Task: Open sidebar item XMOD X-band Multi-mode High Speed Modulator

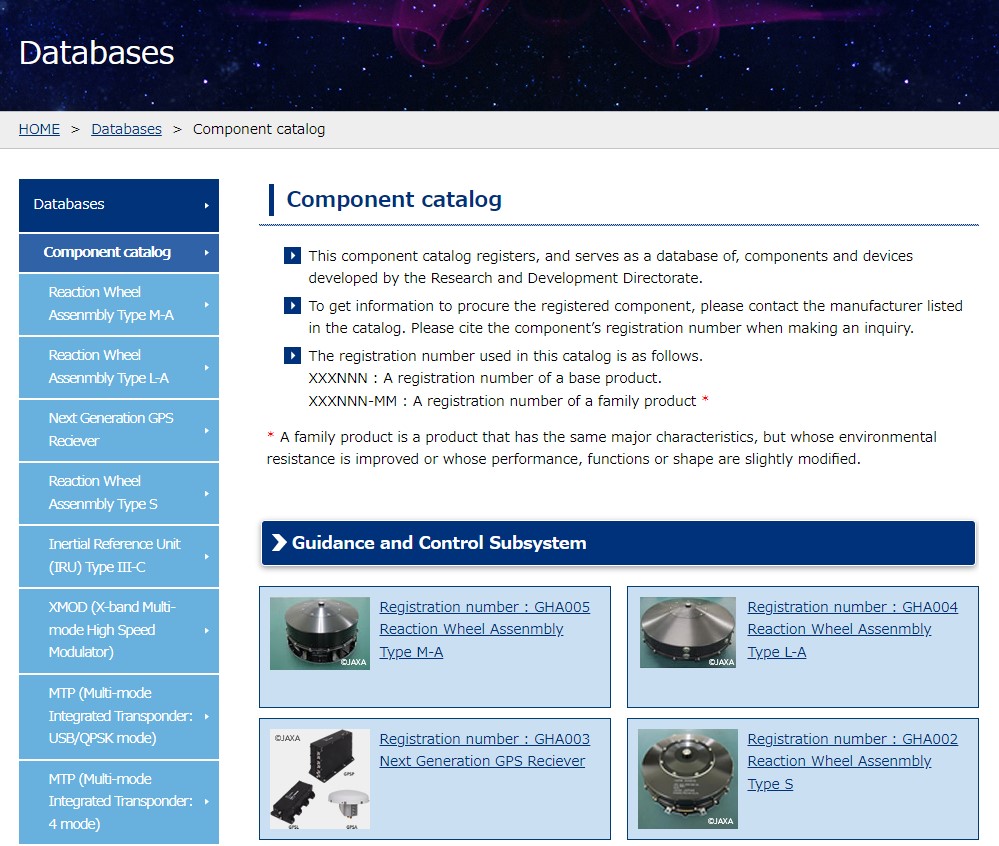Action: pos(119,630)
